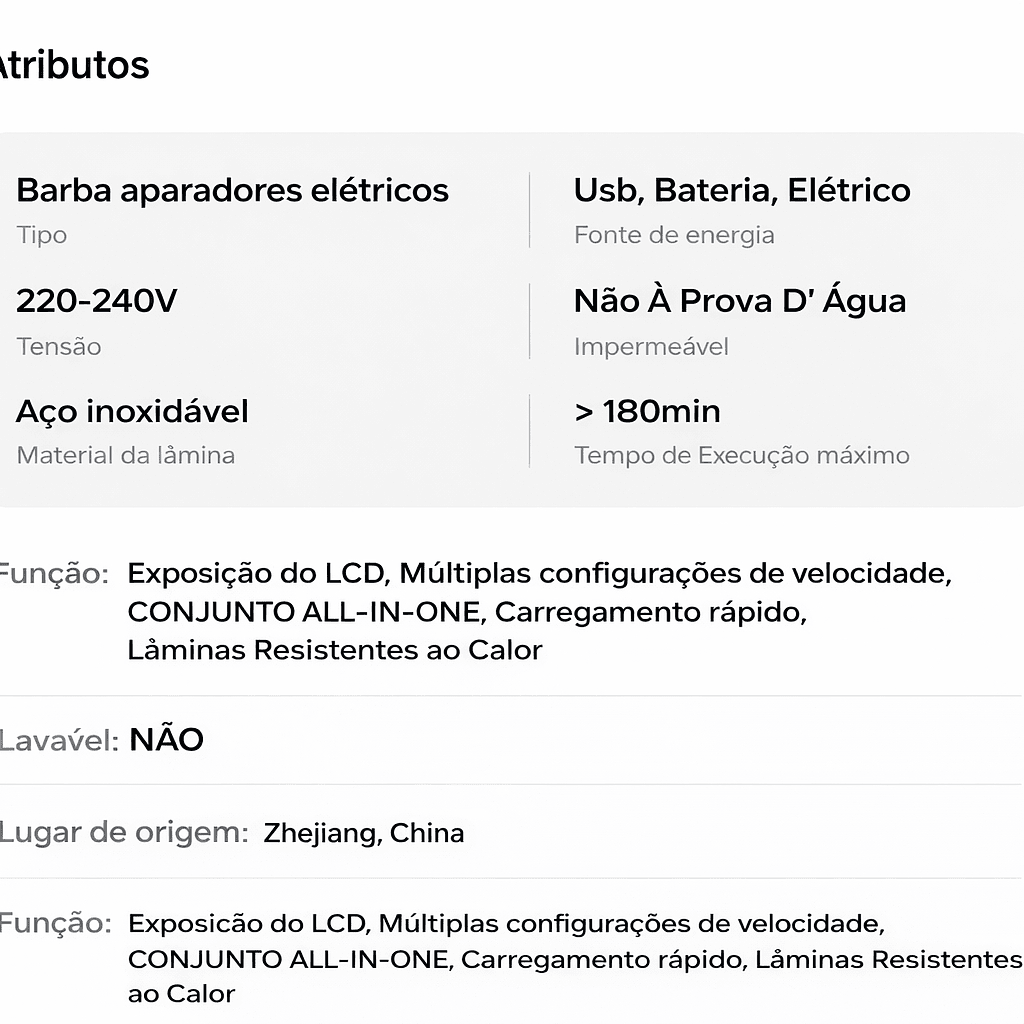Select the '220-240V' voltage value

tap(97, 300)
